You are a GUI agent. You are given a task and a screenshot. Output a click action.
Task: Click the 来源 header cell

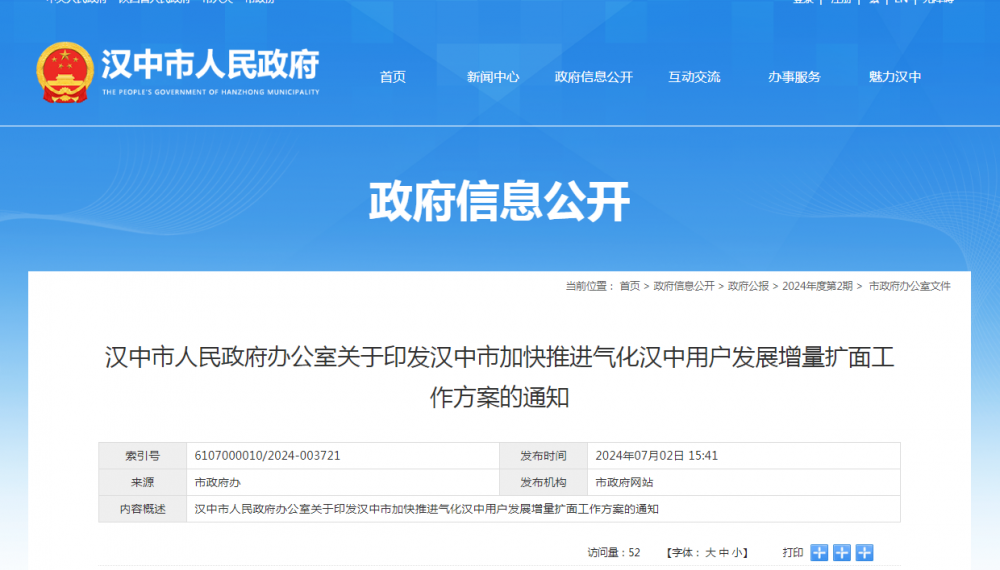(142, 483)
